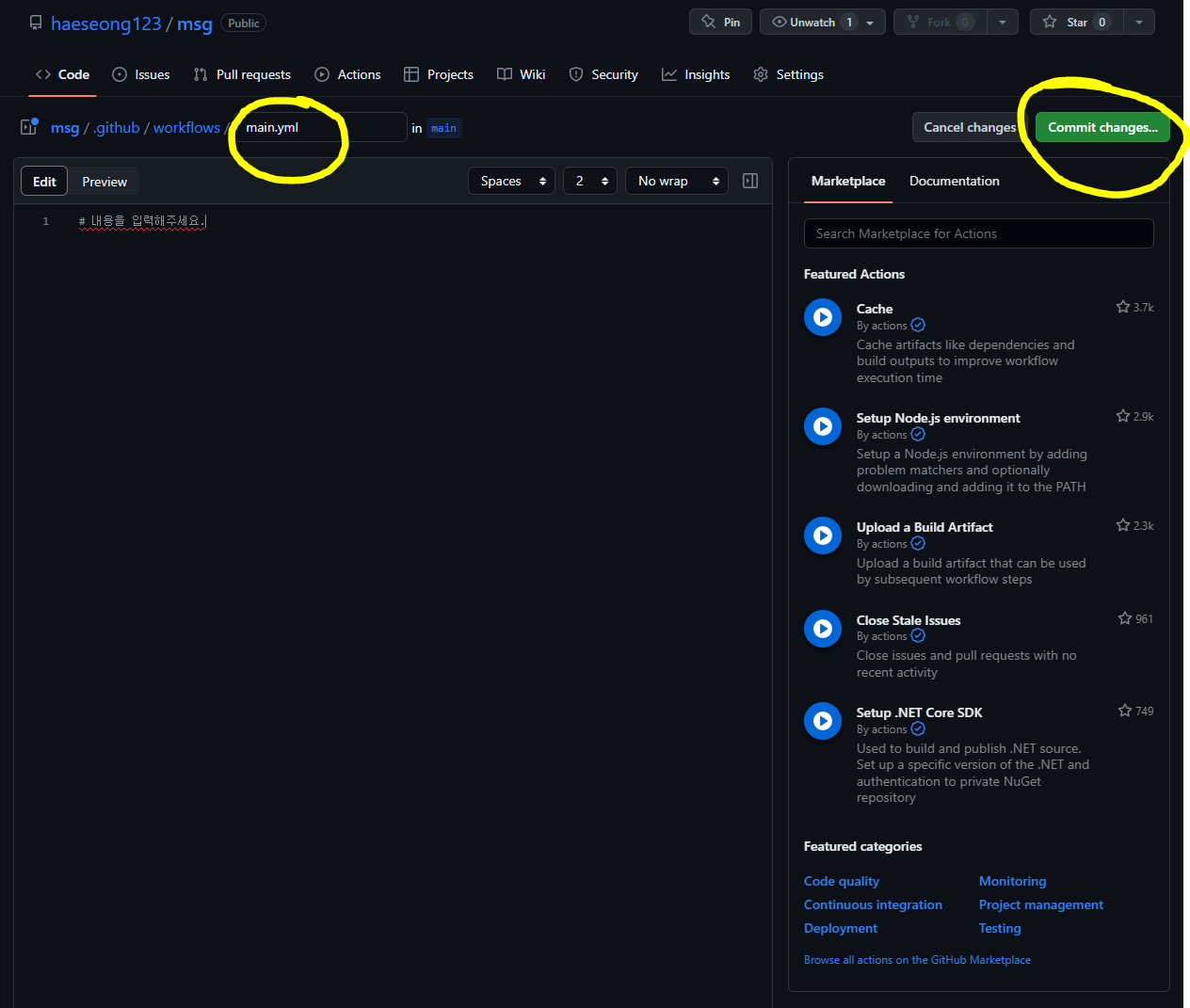Screen dimensions: 1190x1008
Task: Open the Cache action title
Action: (x=875, y=309)
